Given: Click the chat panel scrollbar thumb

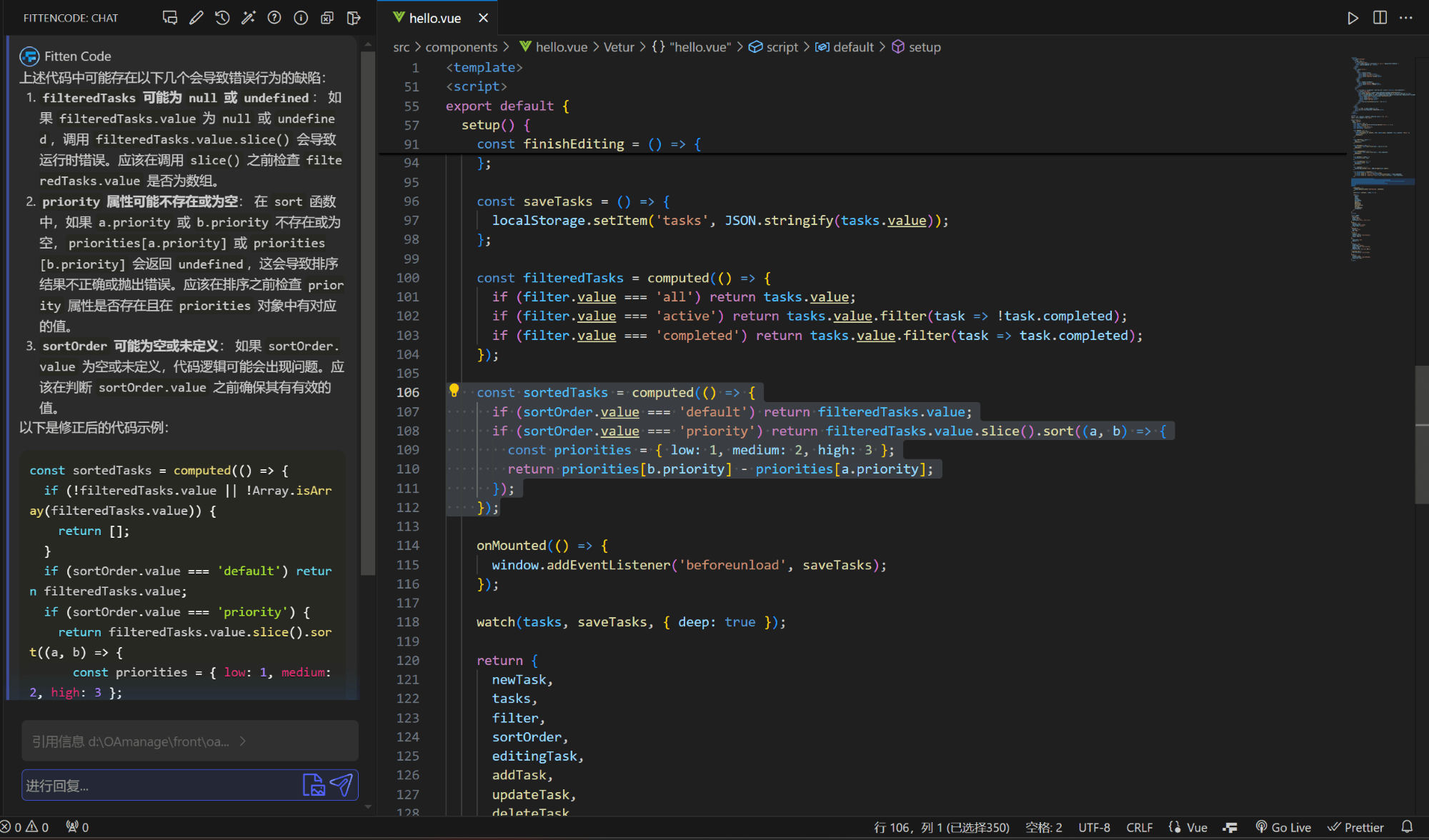Looking at the screenshot, I should [367, 313].
